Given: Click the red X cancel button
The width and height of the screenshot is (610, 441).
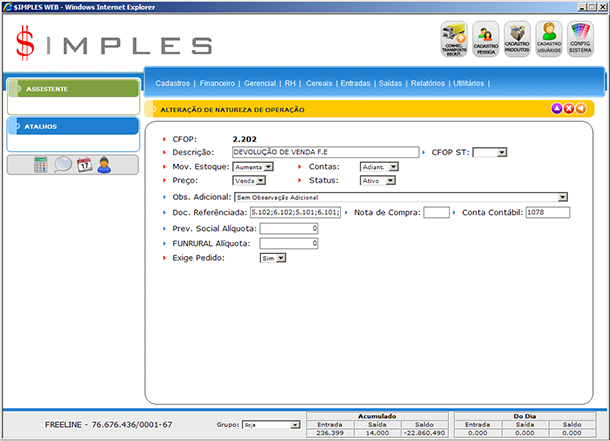Looking at the screenshot, I should pyautogui.click(x=569, y=109).
